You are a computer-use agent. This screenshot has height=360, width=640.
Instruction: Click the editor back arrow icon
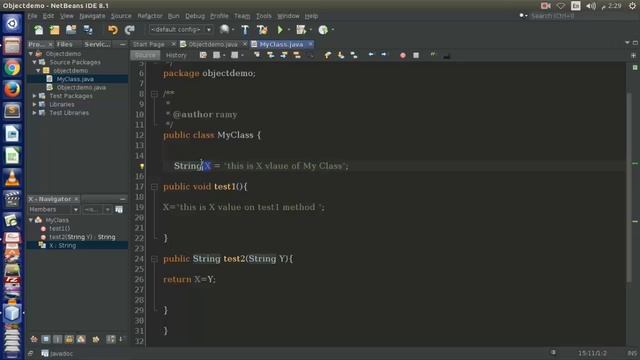[371, 55]
